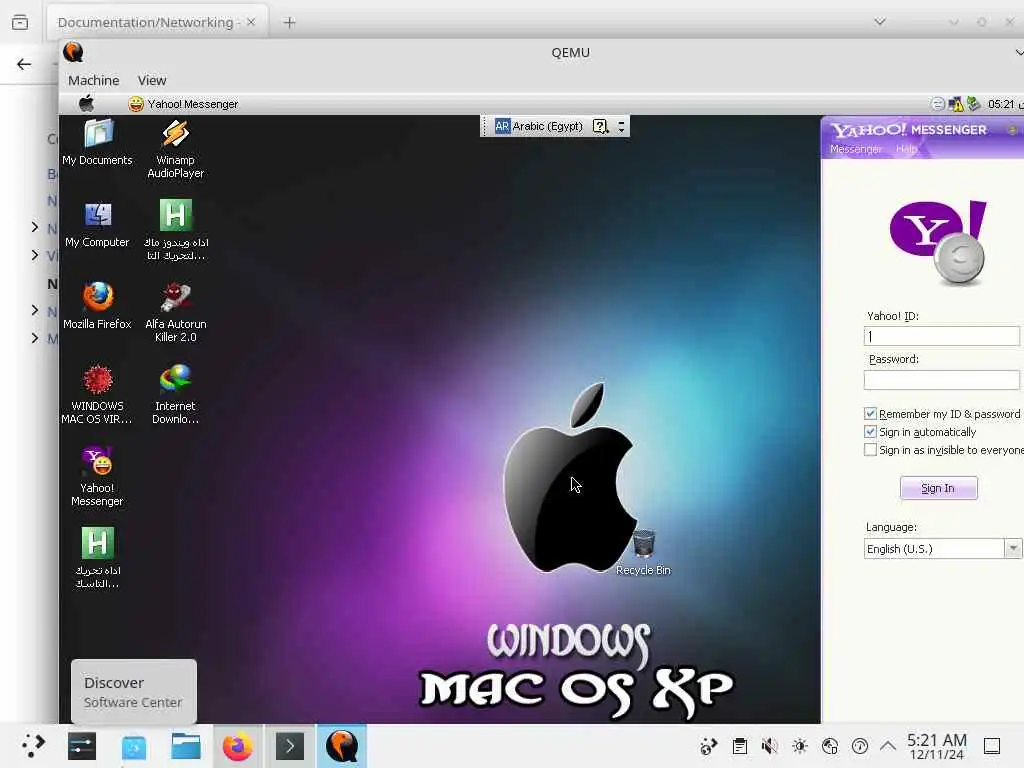The image size is (1024, 768).
Task: Close the Documentation/Networking tab
Action: click(251, 22)
